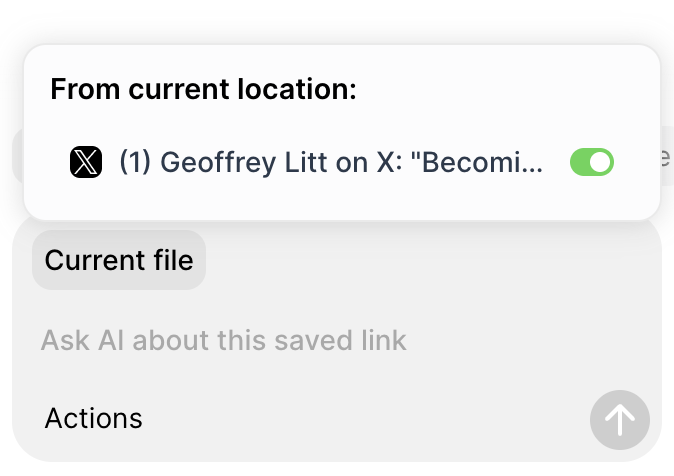674x476 pixels.
Task: Click the Actions label
Action: [94, 418]
